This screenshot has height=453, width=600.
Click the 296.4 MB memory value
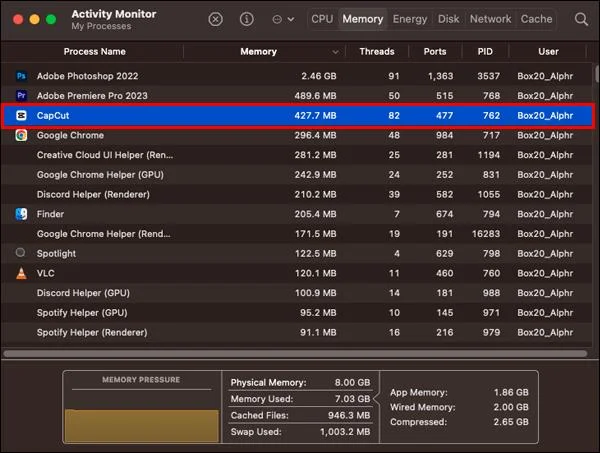click(x=315, y=135)
